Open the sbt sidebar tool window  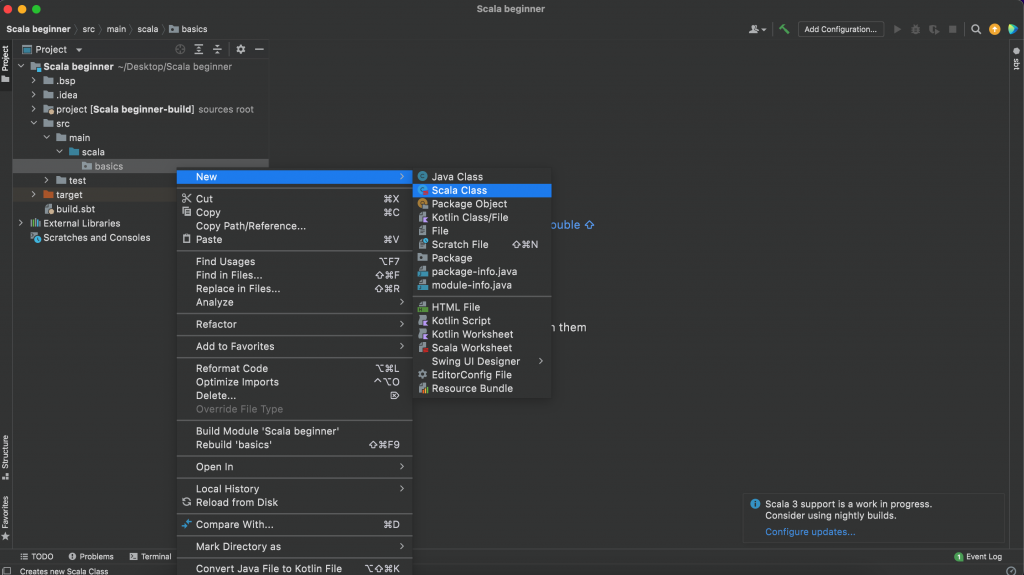pyautogui.click(x=1016, y=59)
